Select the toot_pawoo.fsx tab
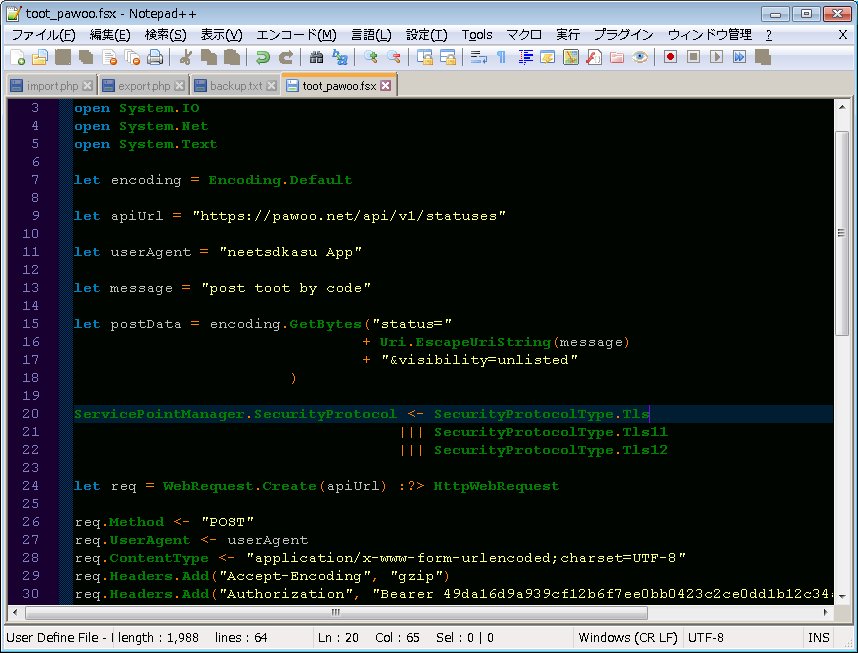Image resolution: width=858 pixels, height=653 pixels. tap(339, 85)
